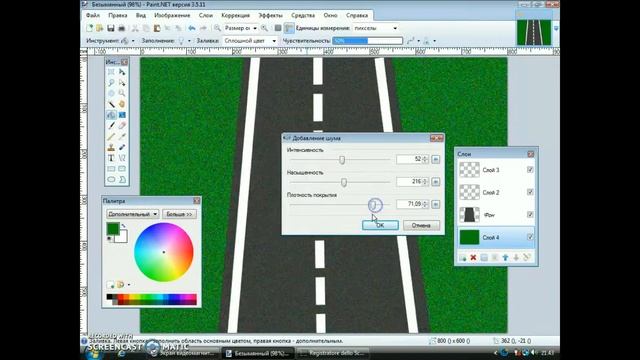Click the Redo arrow icon in toolbar

click(x=203, y=28)
